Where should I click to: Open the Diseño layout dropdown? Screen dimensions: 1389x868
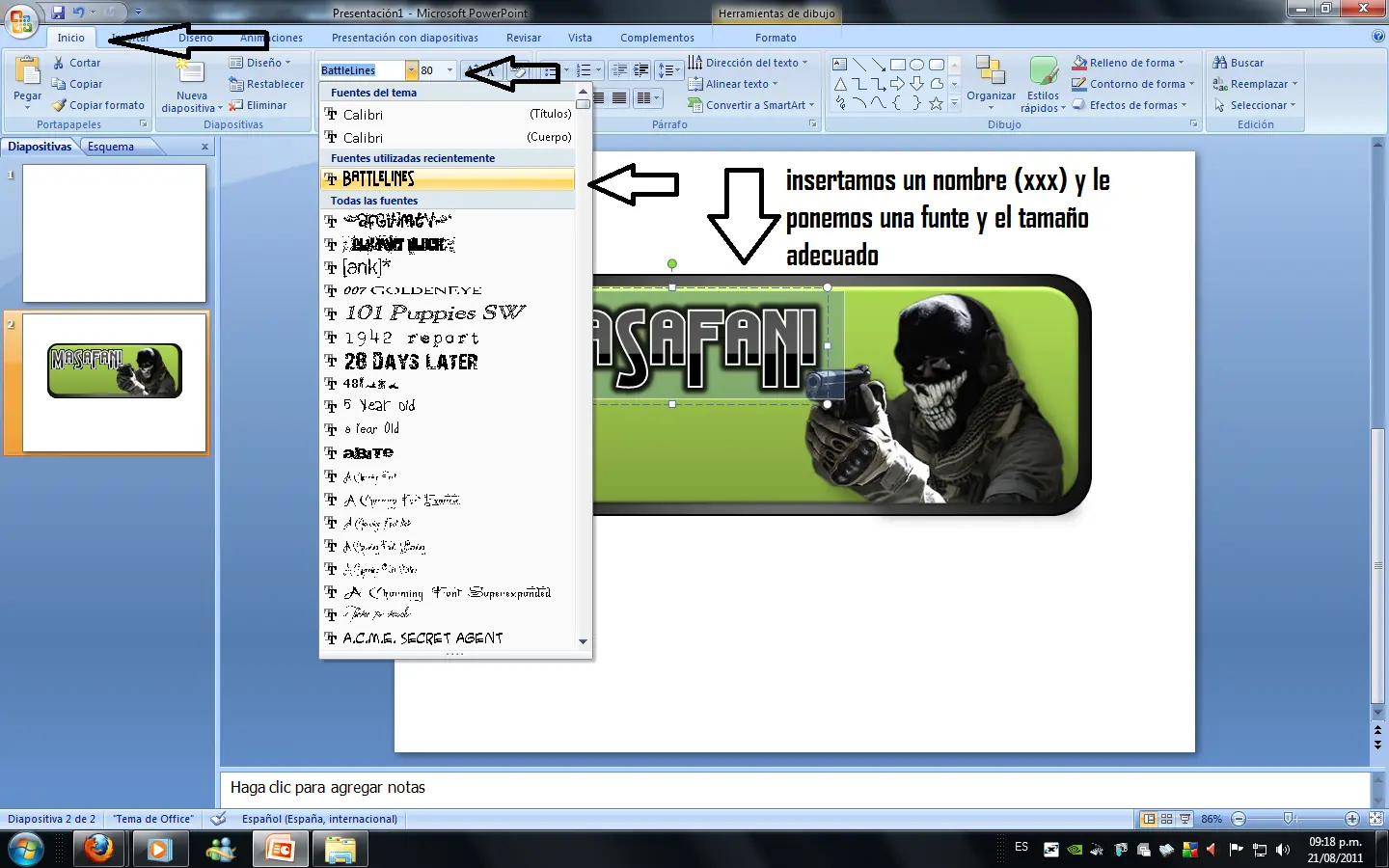[x=260, y=63]
